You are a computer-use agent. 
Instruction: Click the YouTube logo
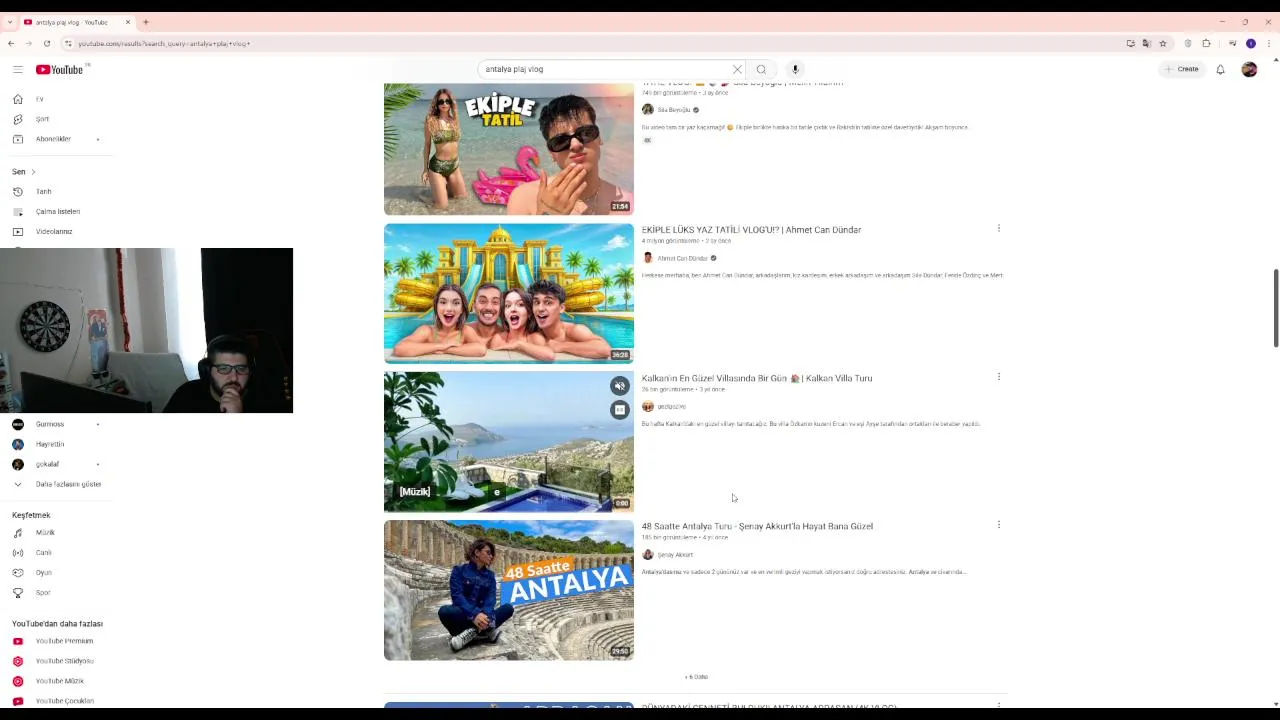point(60,69)
